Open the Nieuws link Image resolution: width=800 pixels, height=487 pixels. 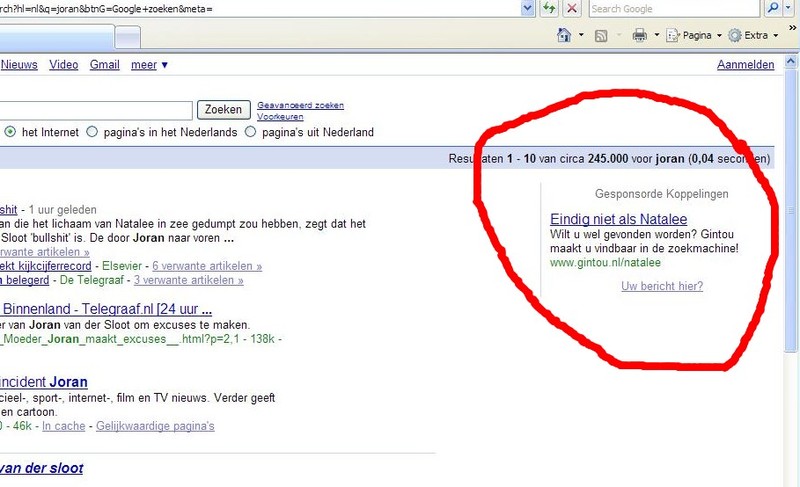19,65
